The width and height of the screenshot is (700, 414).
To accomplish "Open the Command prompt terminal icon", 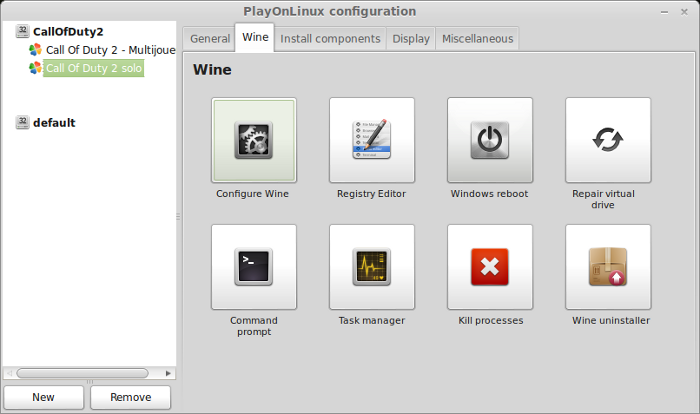I will pyautogui.click(x=254, y=267).
